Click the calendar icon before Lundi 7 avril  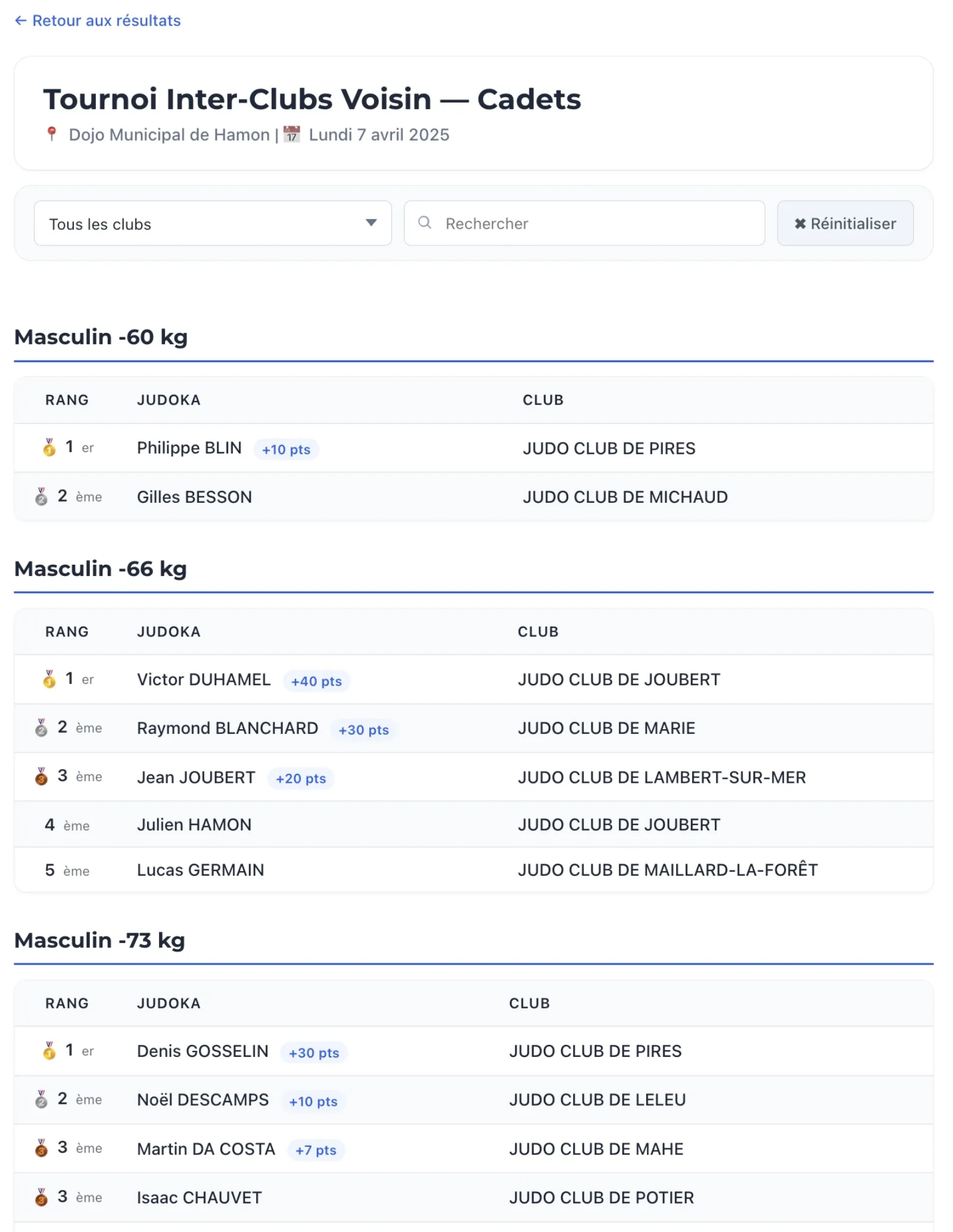291,134
